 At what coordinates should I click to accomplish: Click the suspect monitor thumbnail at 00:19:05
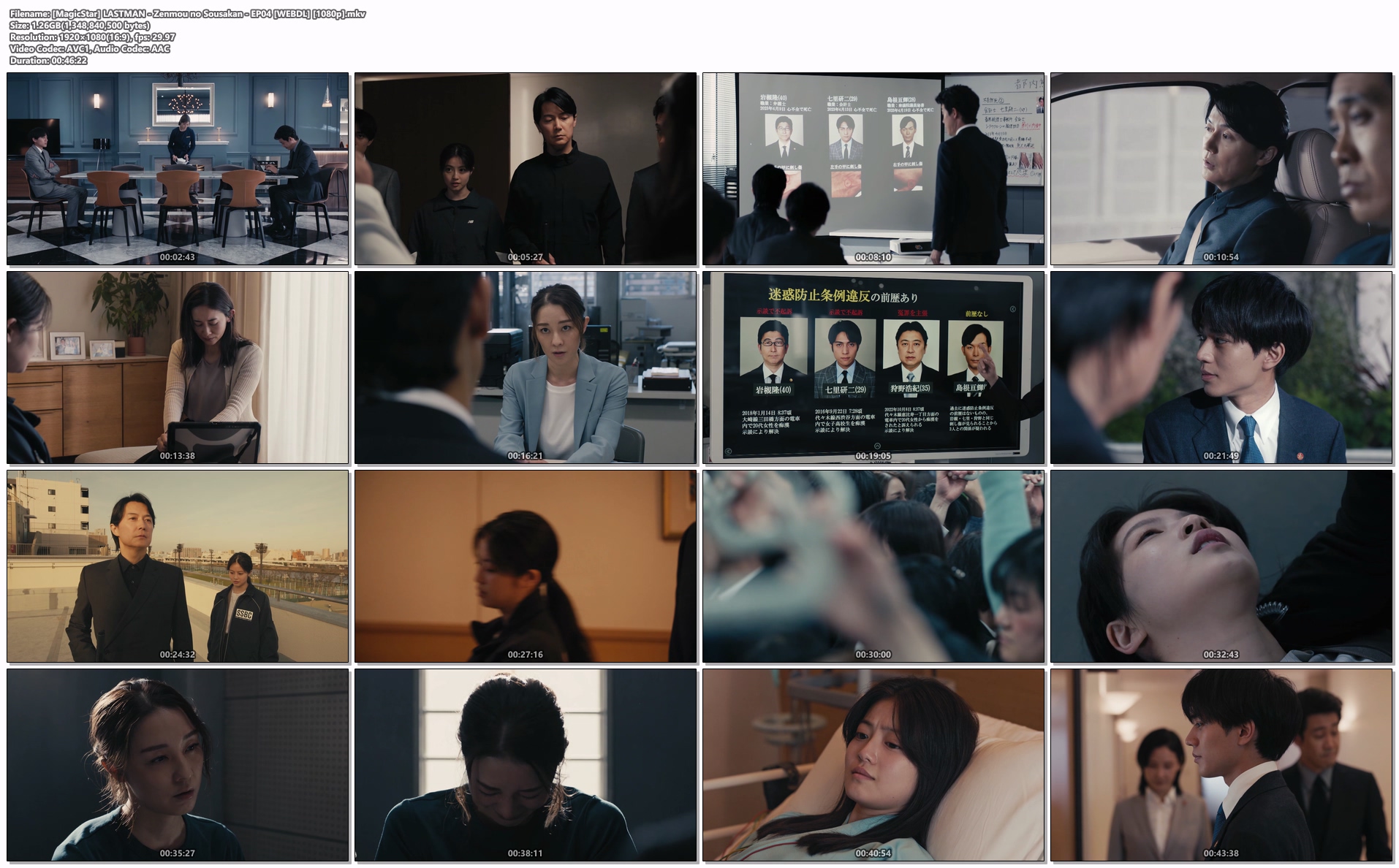point(873,368)
